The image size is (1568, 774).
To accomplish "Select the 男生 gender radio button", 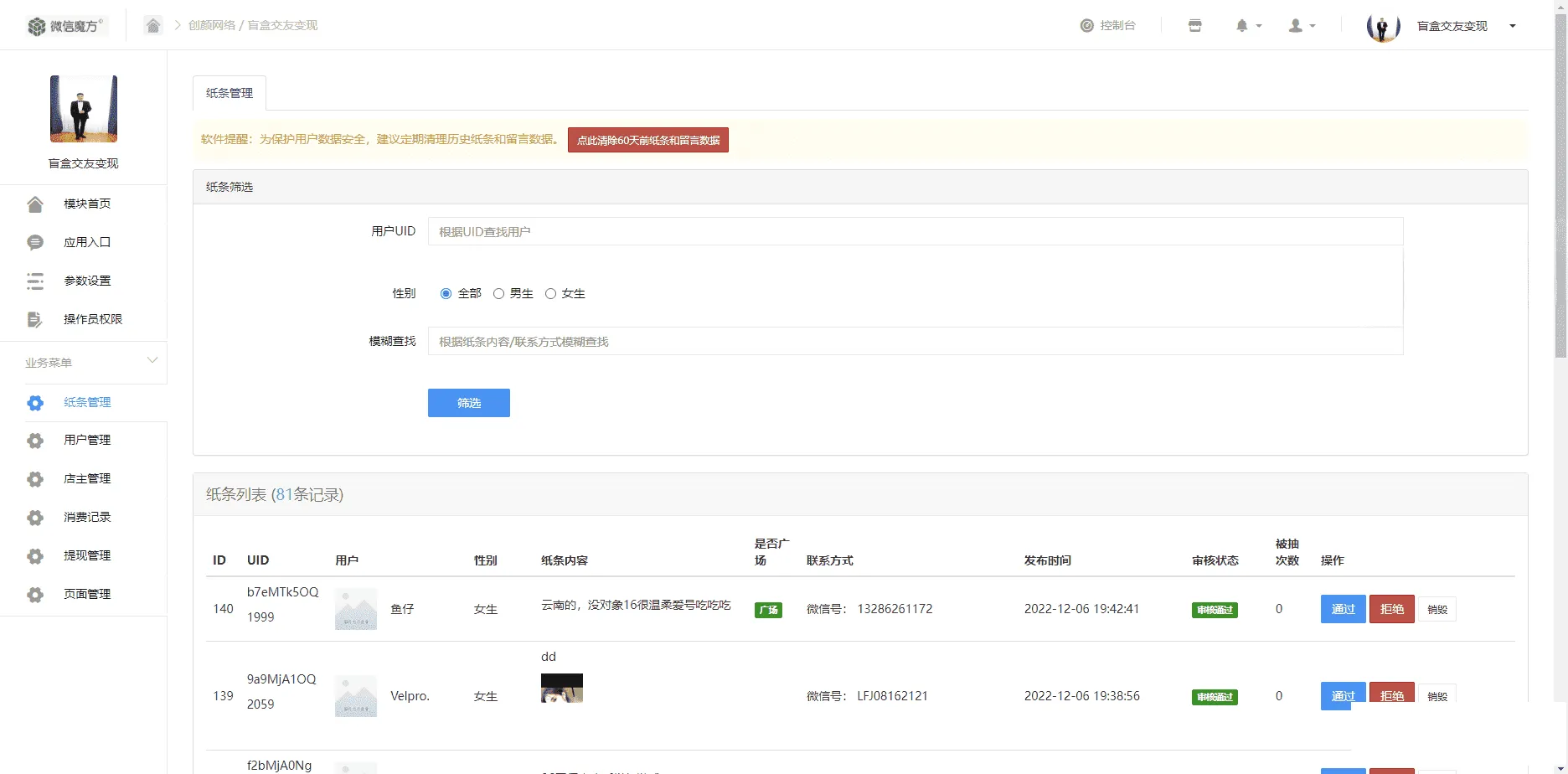I will pyautogui.click(x=498, y=293).
